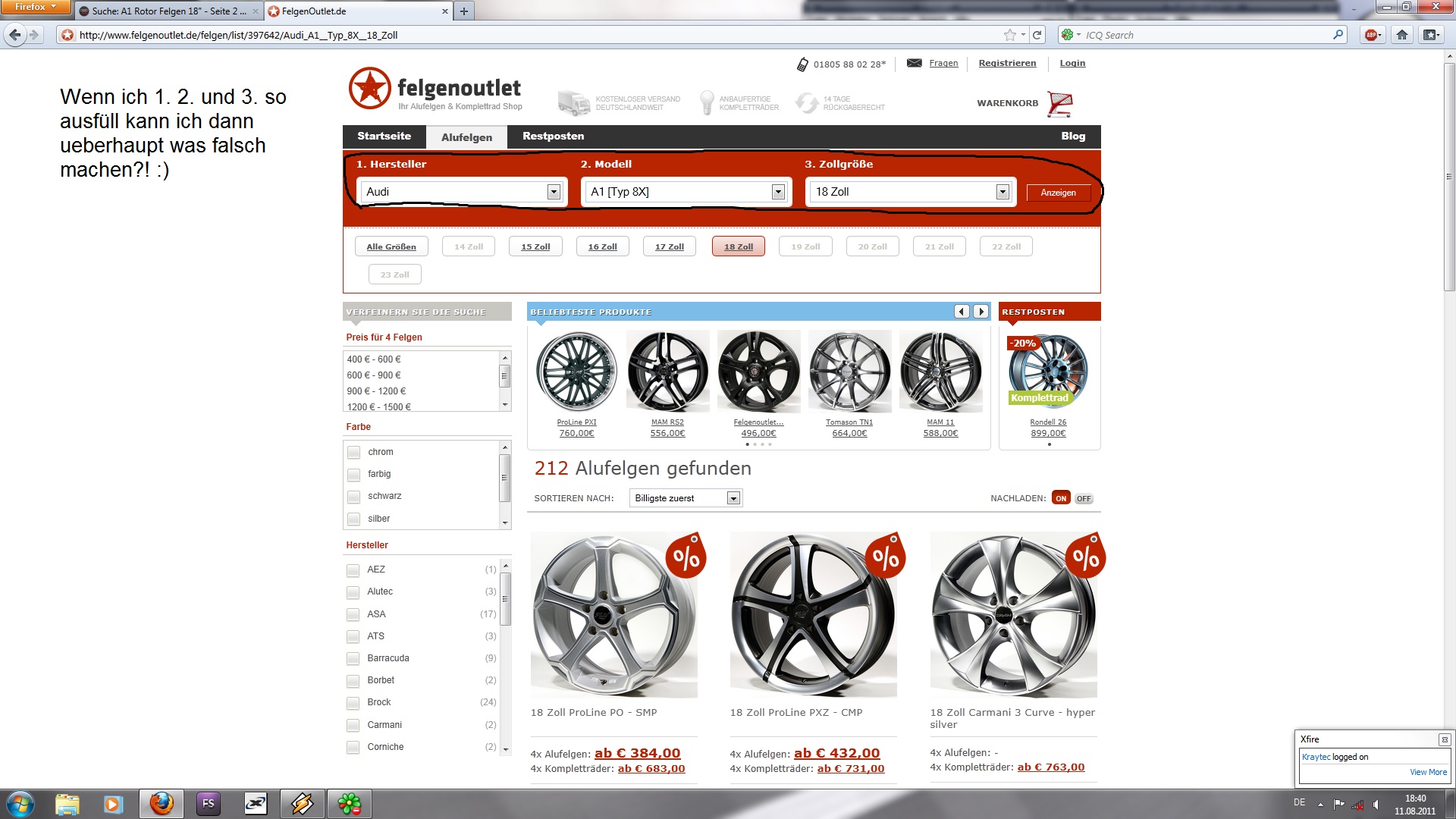
Task: Close the FelgenOutlet.de tab
Action: [445, 11]
